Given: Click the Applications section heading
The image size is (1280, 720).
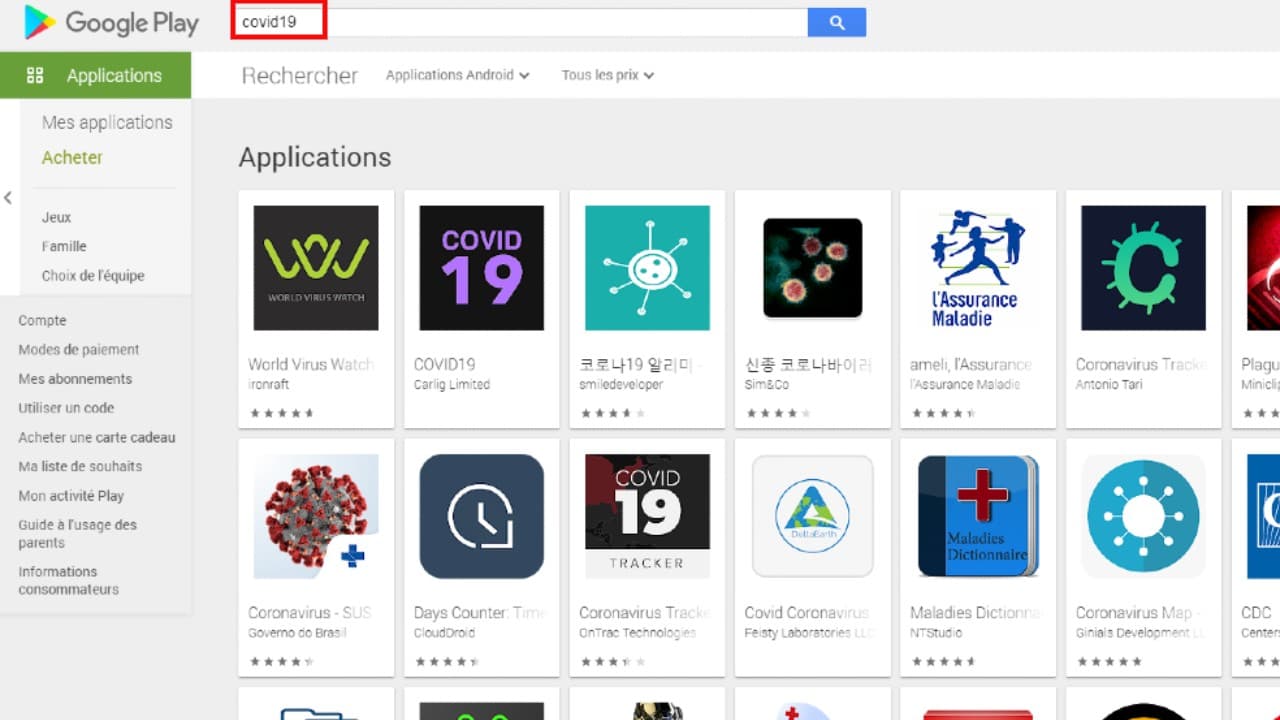Looking at the screenshot, I should click(x=315, y=157).
